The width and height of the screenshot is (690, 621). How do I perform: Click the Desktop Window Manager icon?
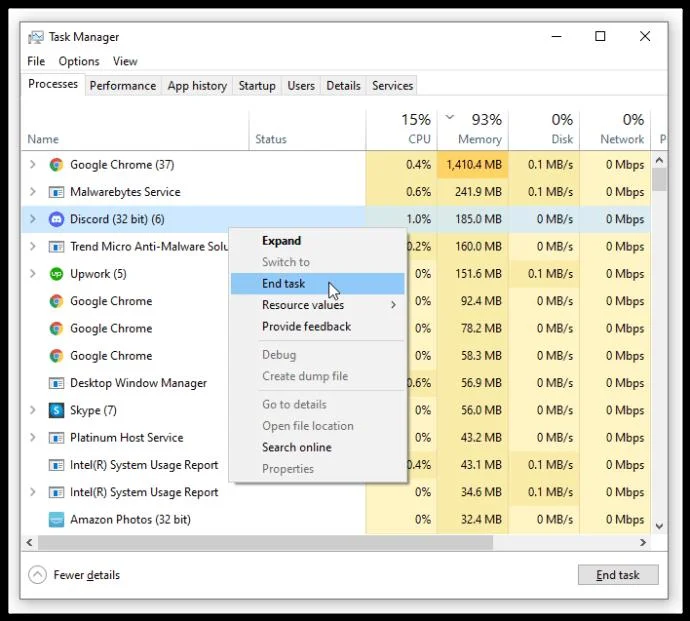[56, 383]
